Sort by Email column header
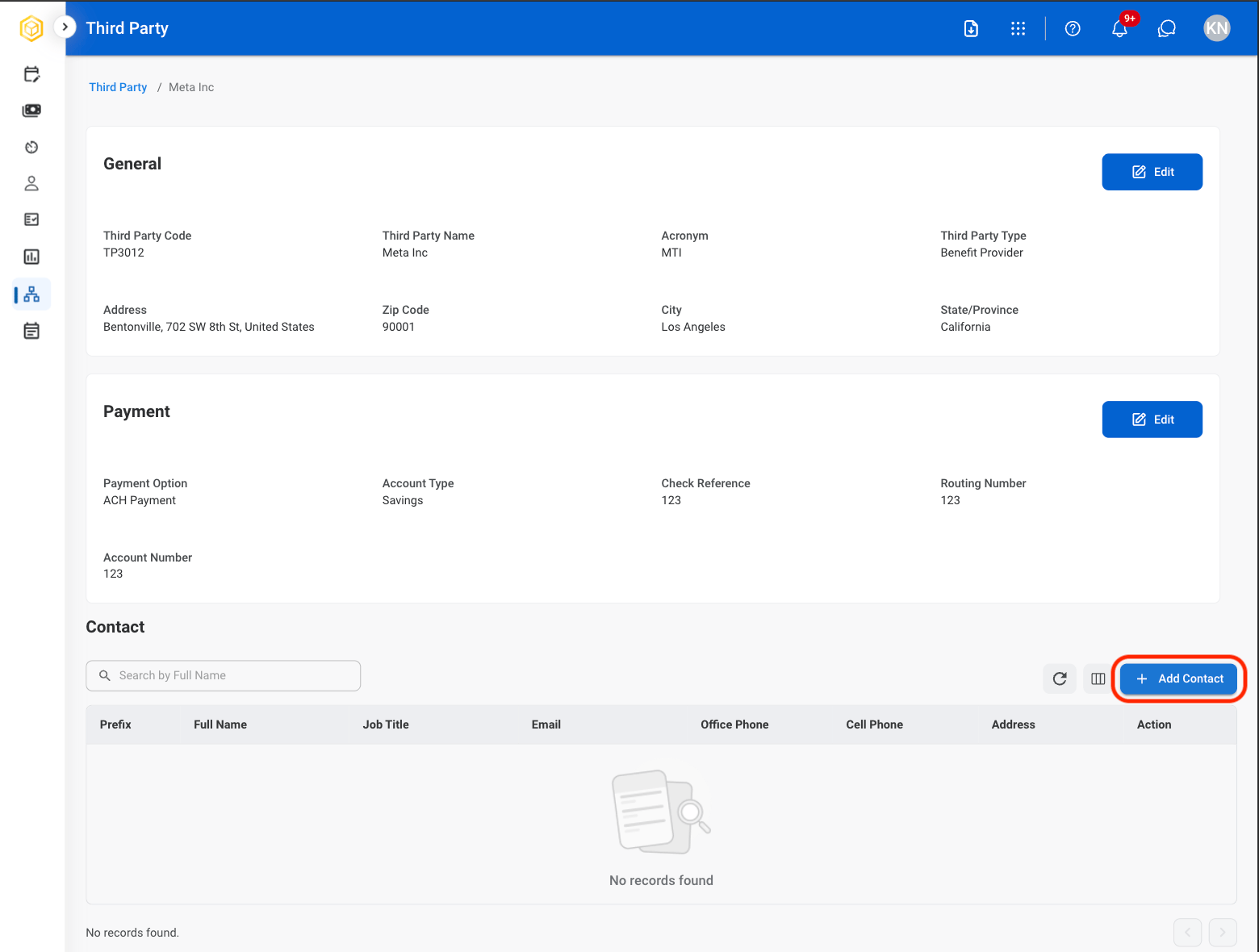This screenshot has height=952, width=1259. [x=546, y=724]
